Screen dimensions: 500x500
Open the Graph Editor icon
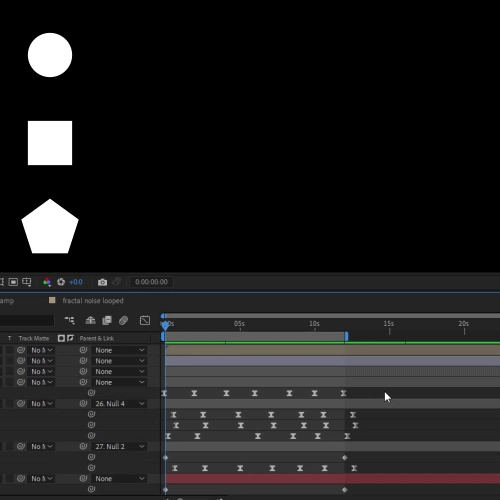[145, 321]
